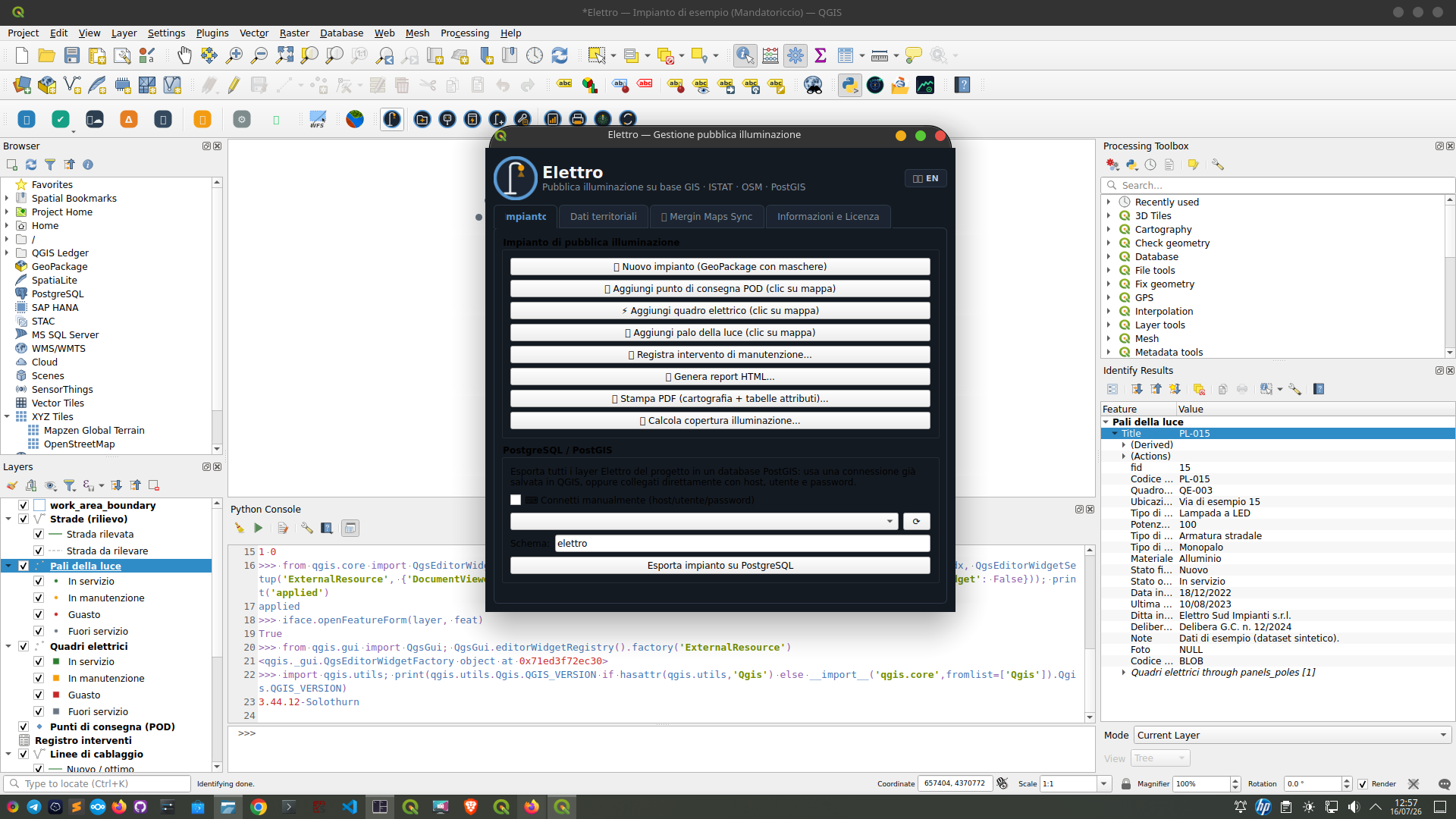1456x819 pixels.
Task: Refresh the map canvas
Action: click(x=560, y=55)
